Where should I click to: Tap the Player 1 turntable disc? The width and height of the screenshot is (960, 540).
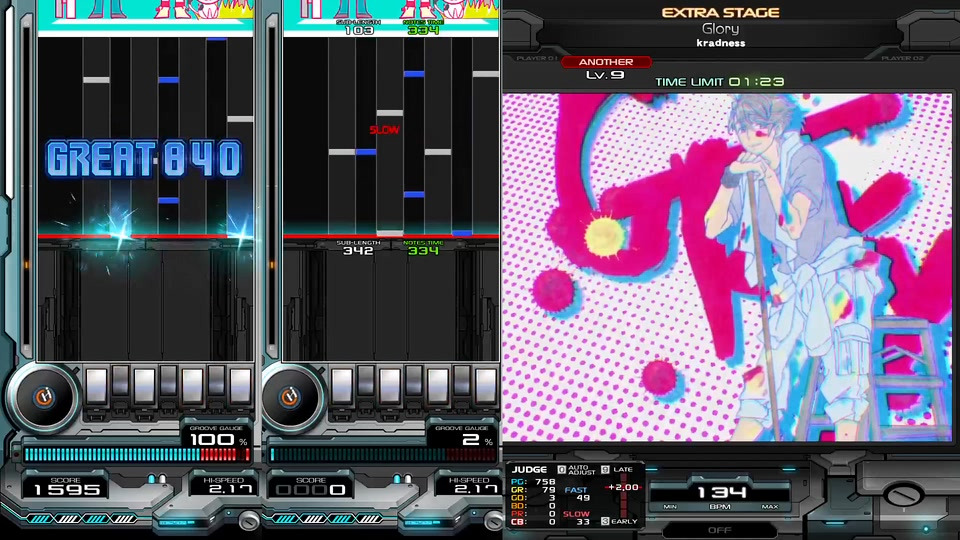click(x=43, y=396)
